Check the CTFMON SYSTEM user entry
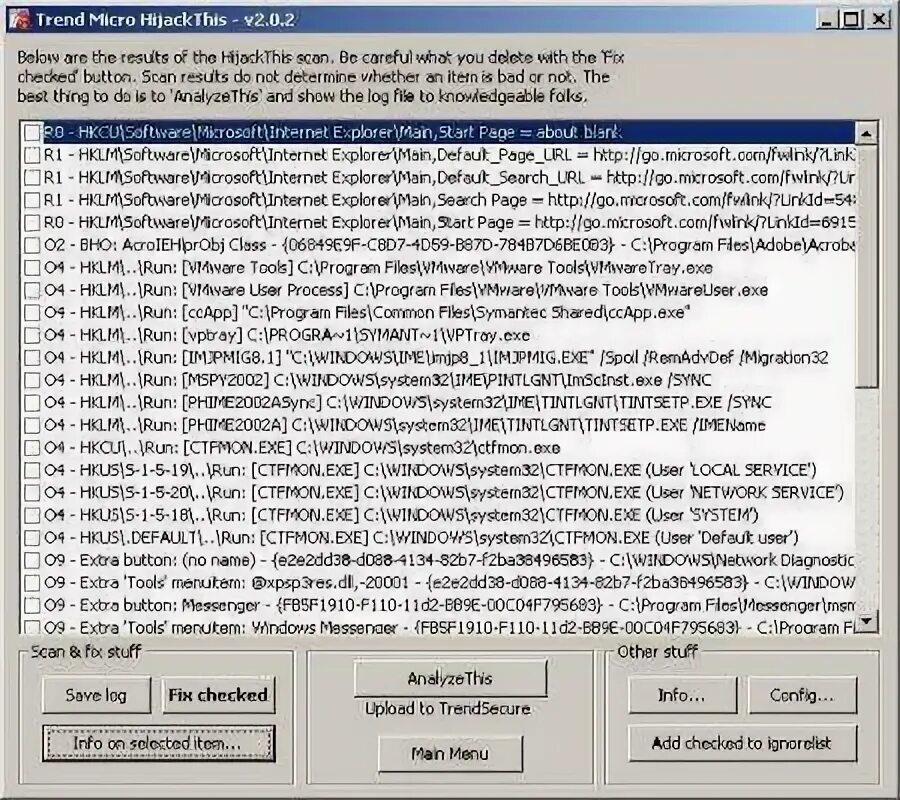900x800 pixels. (x=33, y=515)
